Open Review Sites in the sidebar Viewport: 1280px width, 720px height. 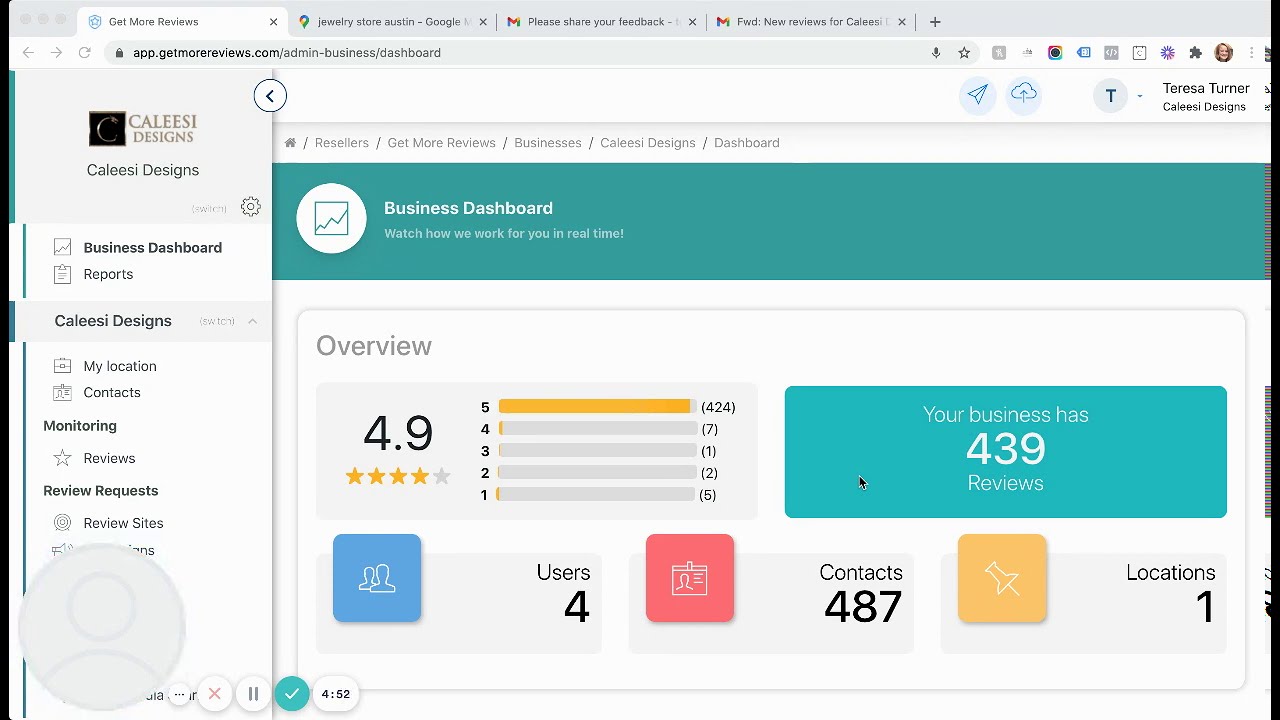tap(123, 523)
